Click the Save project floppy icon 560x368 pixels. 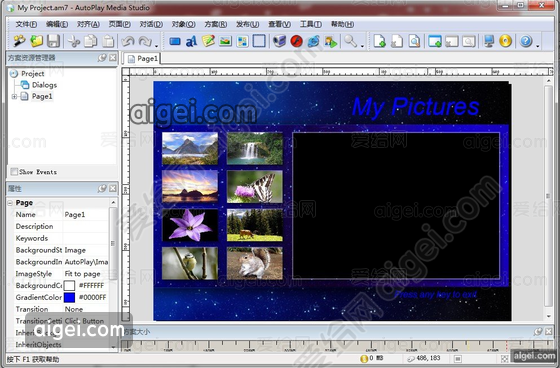pyautogui.click(x=54, y=41)
